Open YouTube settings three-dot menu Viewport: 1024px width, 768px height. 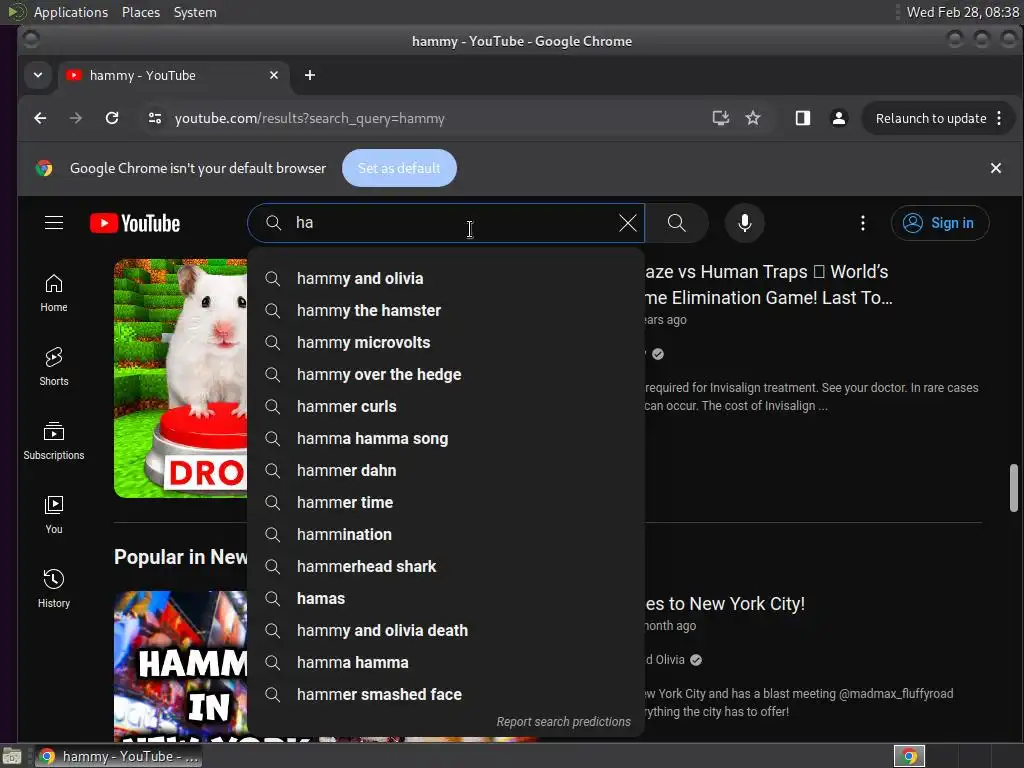(x=863, y=223)
